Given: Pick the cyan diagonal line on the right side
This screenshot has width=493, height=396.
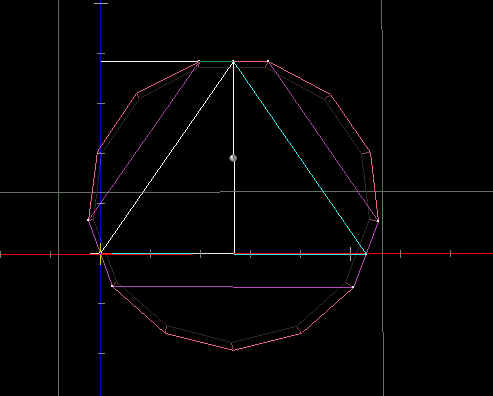Looking at the screenshot, I should click(x=299, y=157).
